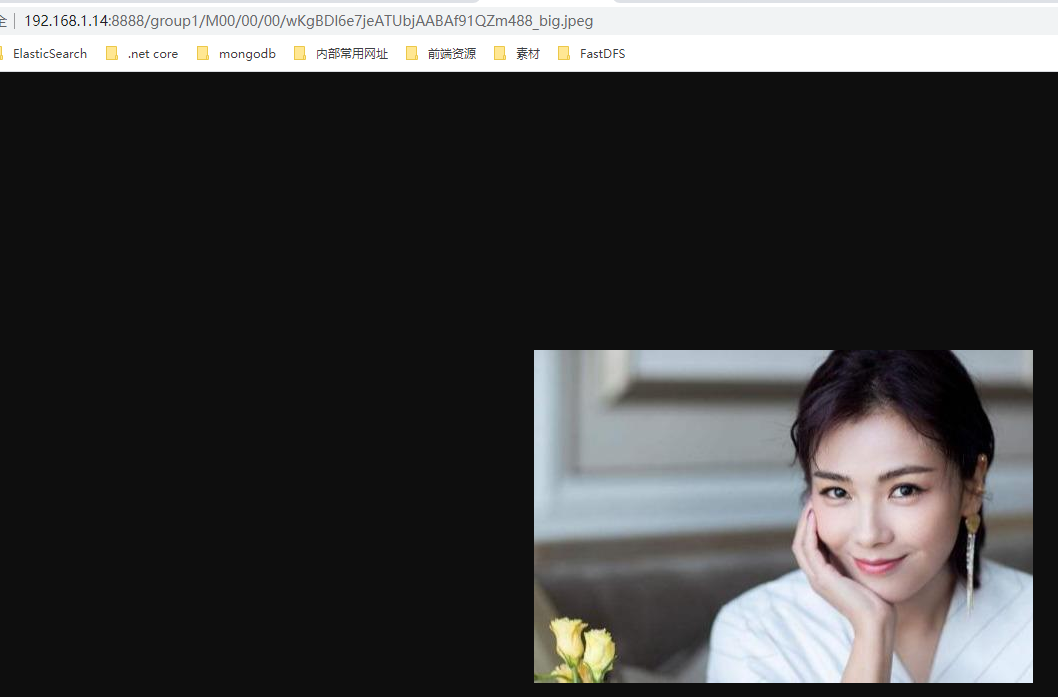Click the site security indicator in address bar
Screen dimensions: 1058x697
(x=6, y=20)
